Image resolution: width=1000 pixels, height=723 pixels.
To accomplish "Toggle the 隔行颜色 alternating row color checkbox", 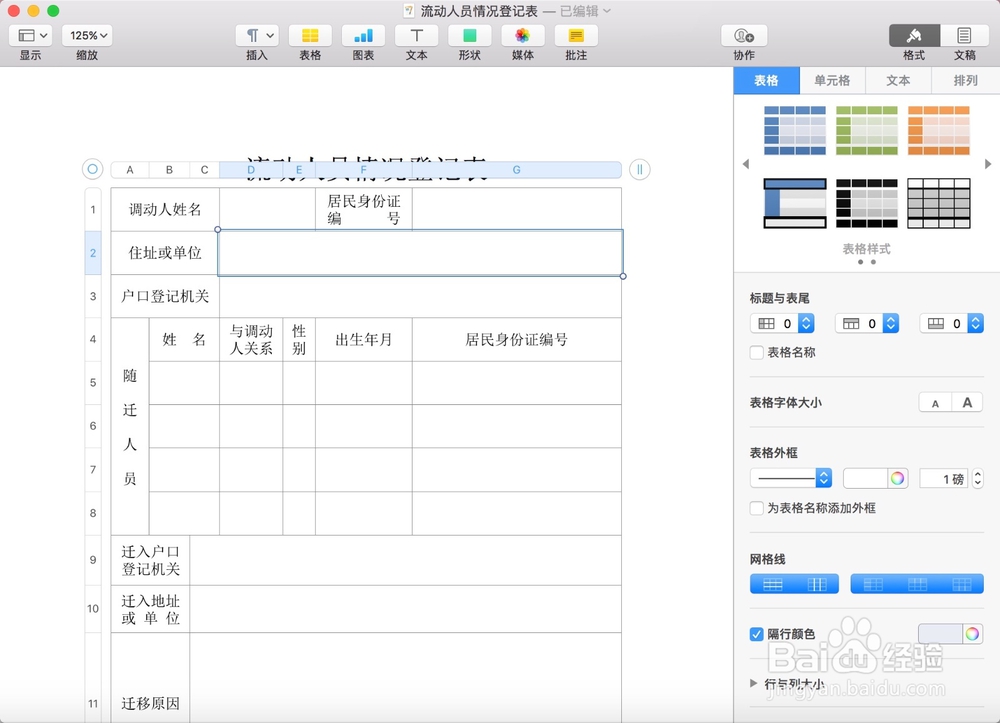I will 756,633.
